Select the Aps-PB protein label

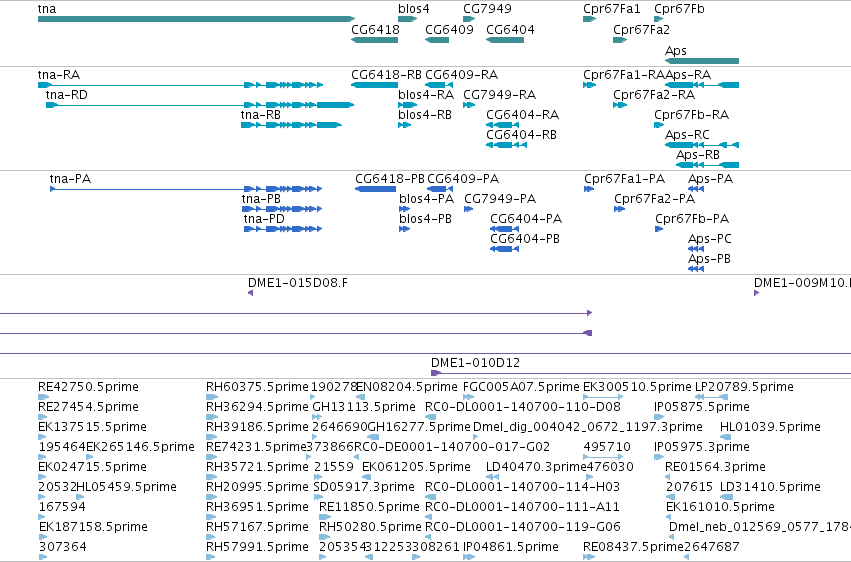[x=709, y=259]
